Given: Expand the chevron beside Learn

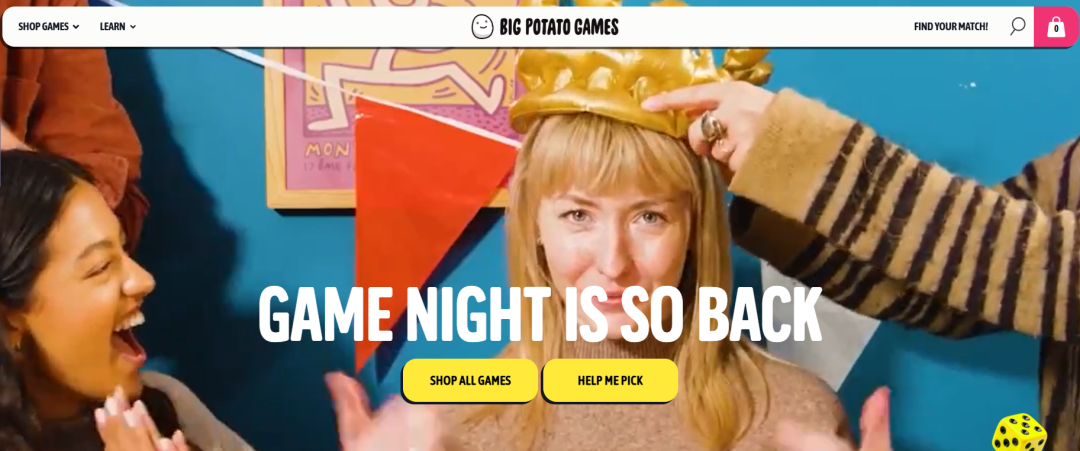Looking at the screenshot, I should tap(133, 27).
